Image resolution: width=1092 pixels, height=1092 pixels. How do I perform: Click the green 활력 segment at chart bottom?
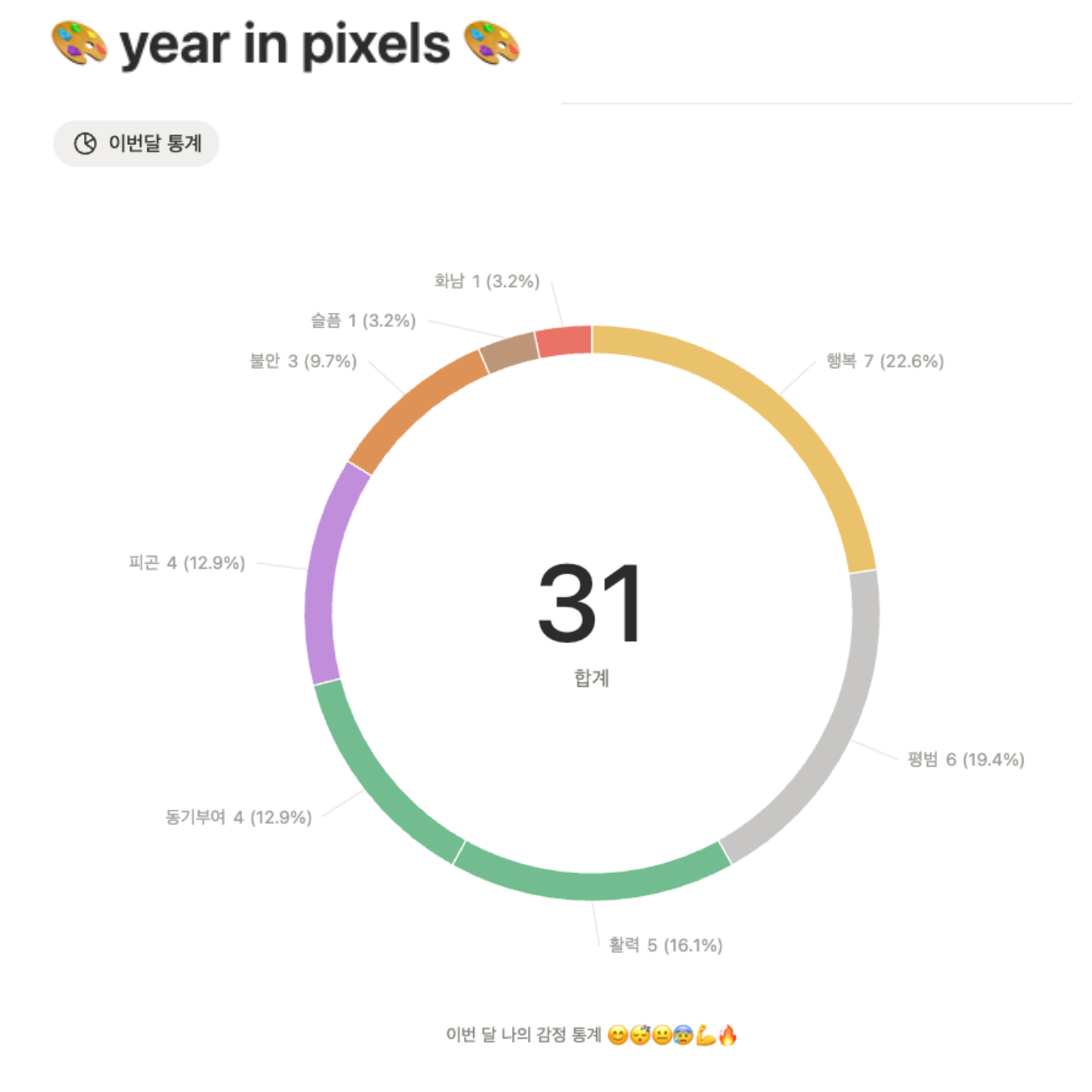(590, 884)
